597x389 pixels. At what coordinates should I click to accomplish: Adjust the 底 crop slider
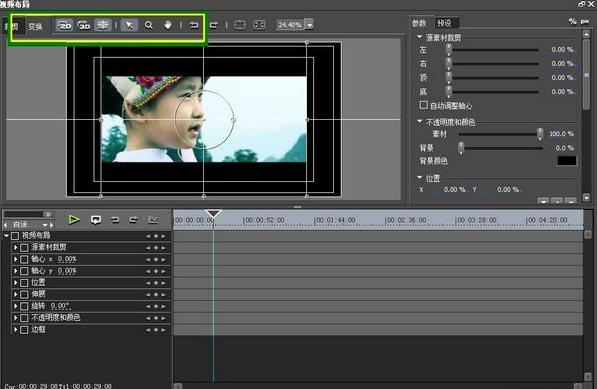pos(449,91)
